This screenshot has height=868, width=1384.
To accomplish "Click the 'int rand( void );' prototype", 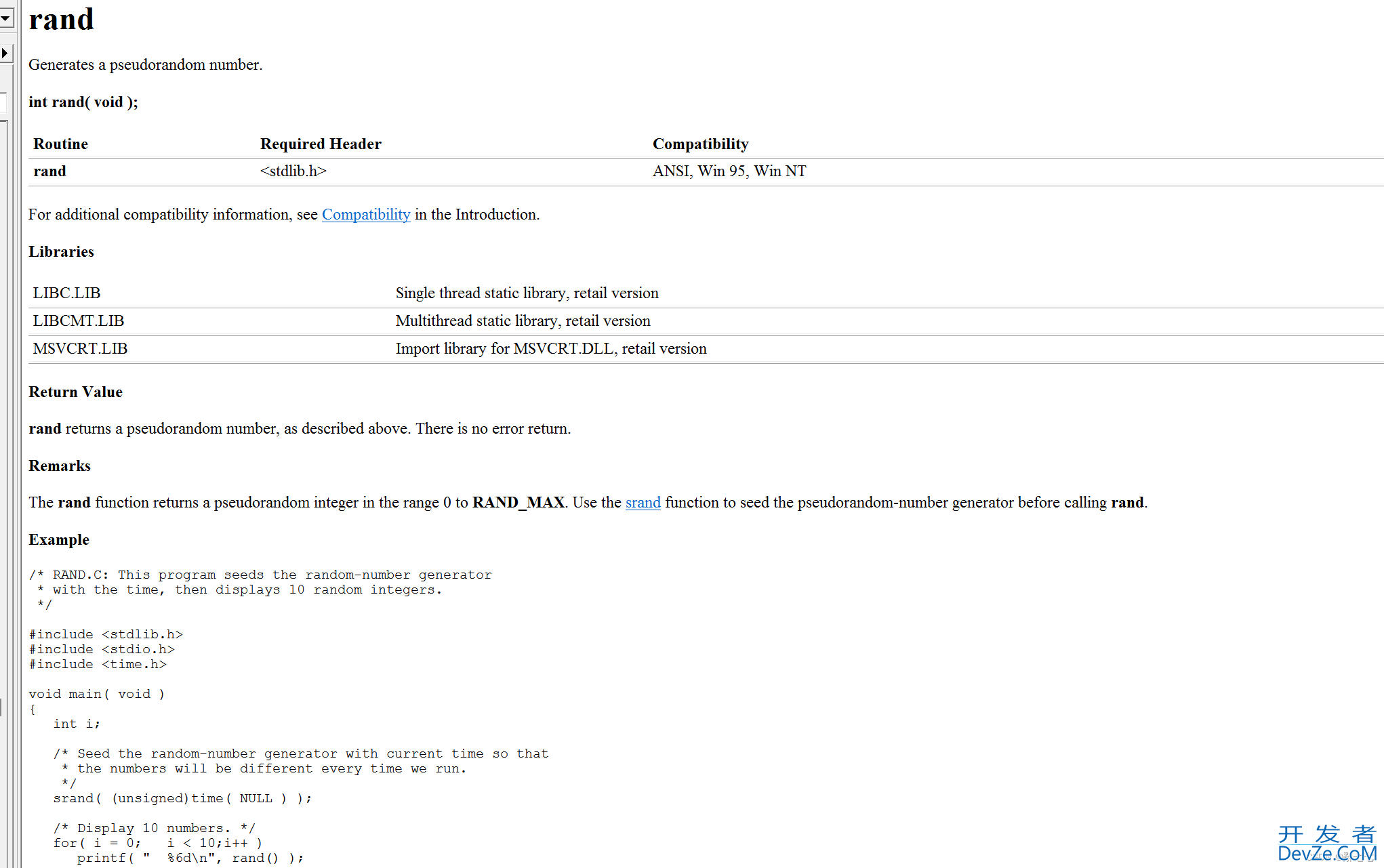I will [83, 102].
